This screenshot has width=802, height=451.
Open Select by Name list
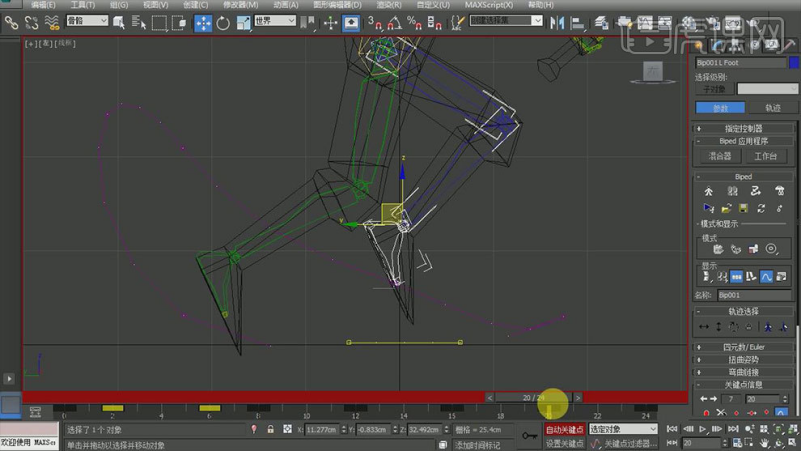click(139, 22)
